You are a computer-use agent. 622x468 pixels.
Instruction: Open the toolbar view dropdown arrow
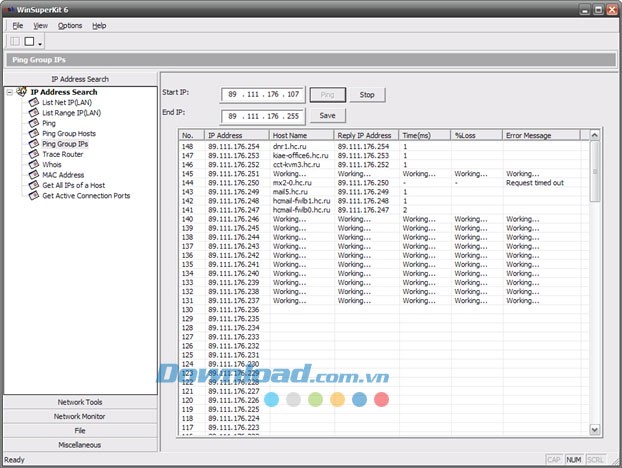(40, 43)
